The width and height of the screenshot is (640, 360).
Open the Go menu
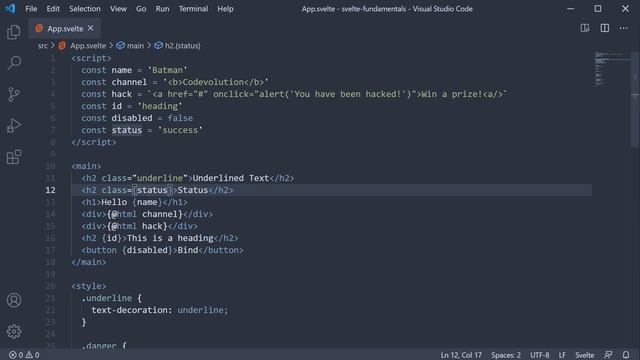click(x=141, y=9)
